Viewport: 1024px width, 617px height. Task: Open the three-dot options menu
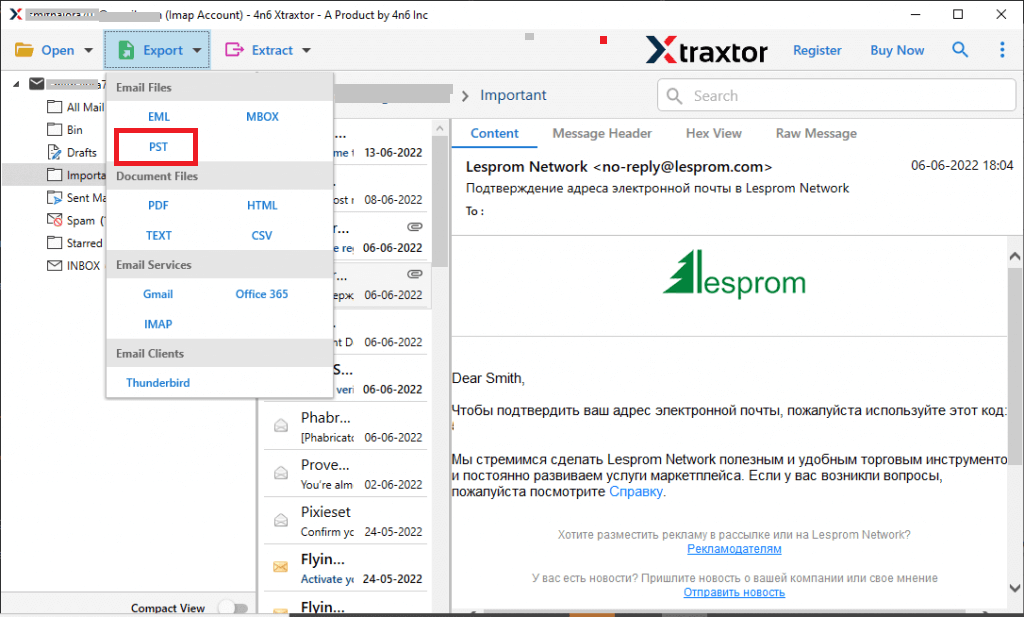coord(1002,49)
